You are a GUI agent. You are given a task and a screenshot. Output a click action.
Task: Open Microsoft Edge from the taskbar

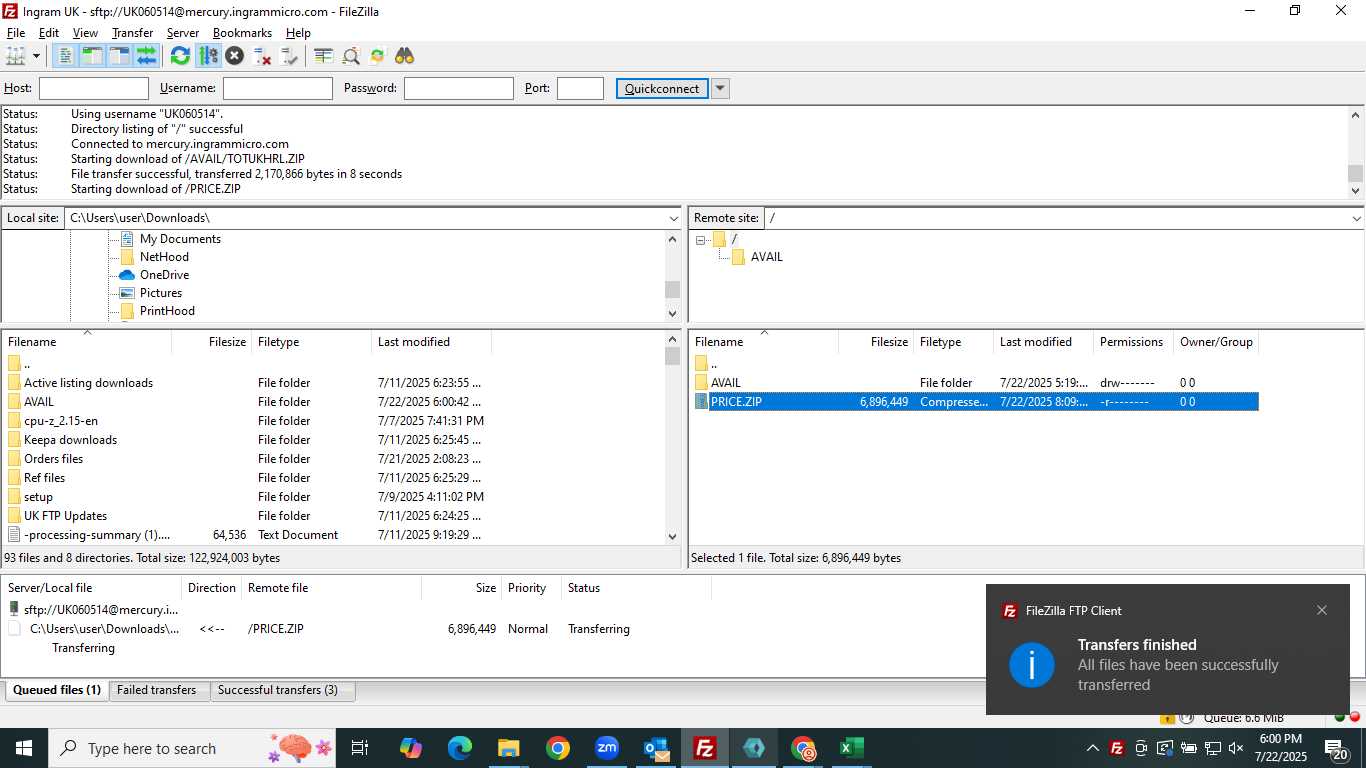point(460,748)
